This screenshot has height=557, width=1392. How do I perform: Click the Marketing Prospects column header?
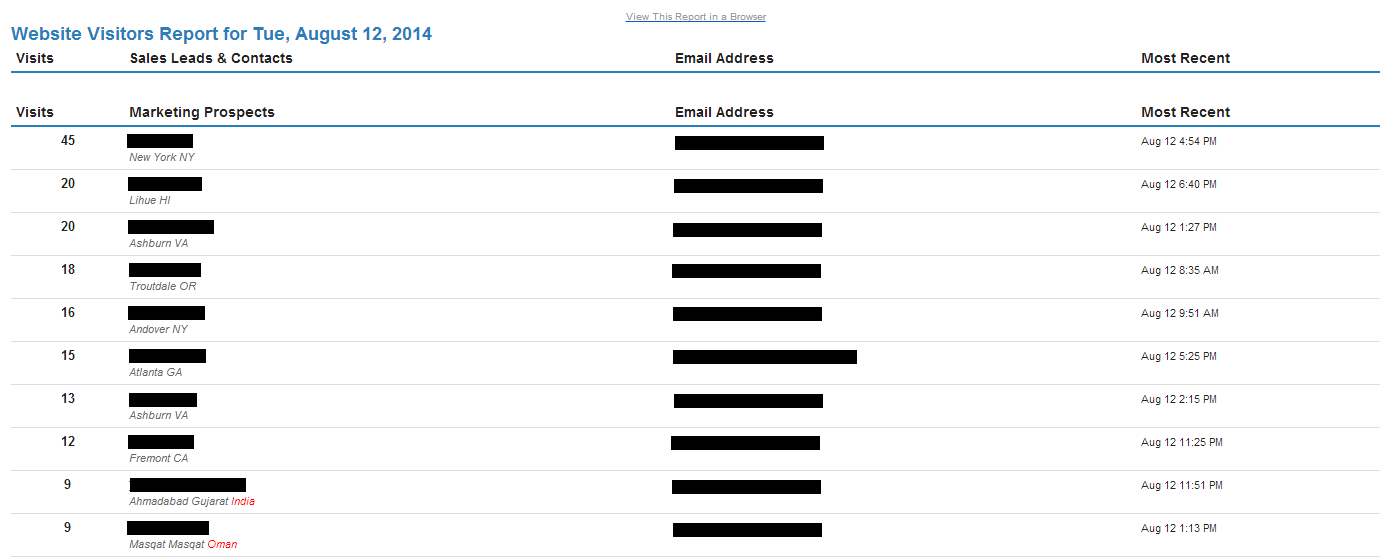coord(202,112)
